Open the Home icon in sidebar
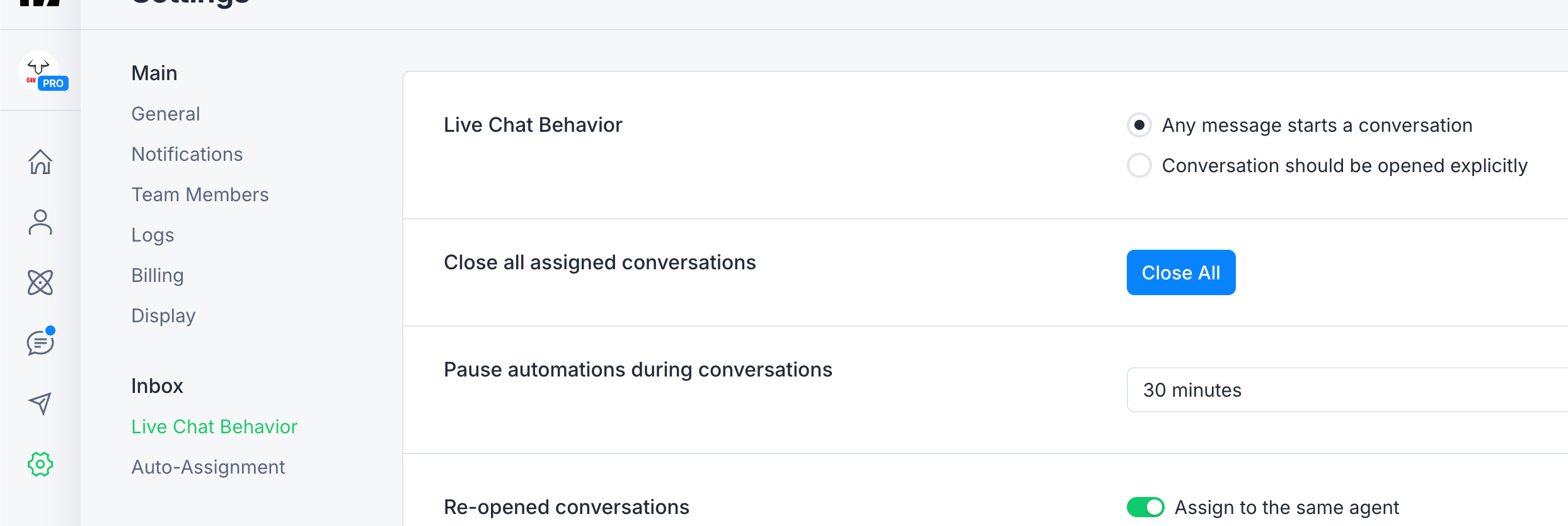This screenshot has height=526, width=1568. 40,162
